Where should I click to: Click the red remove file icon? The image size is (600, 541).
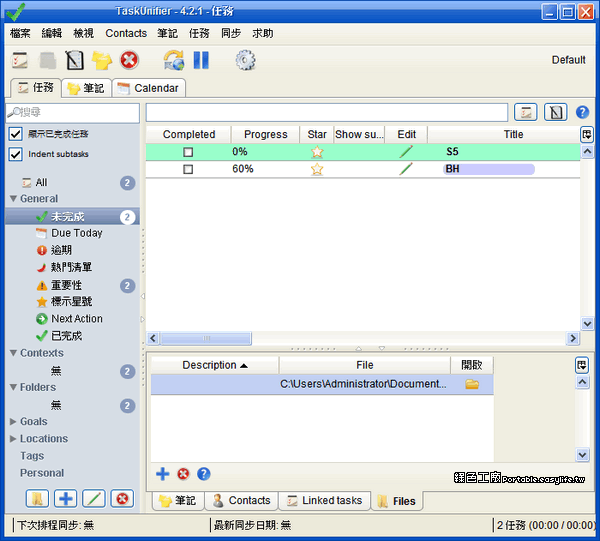pyautogui.click(x=183, y=474)
